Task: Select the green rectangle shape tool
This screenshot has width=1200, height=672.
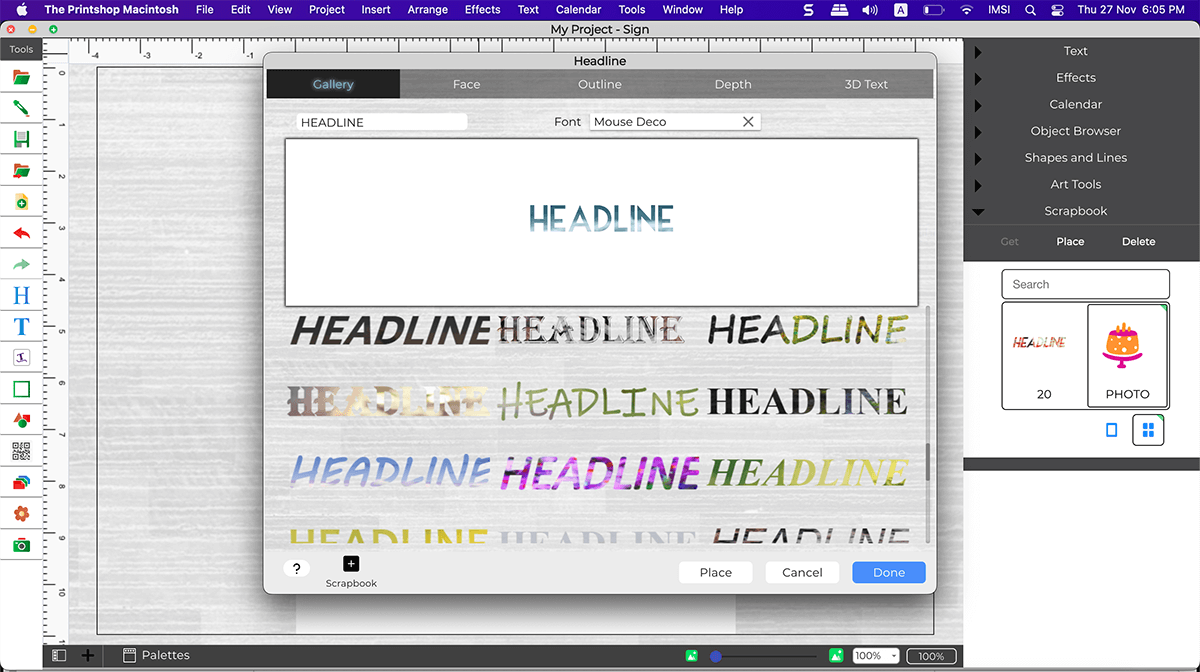Action: (x=21, y=389)
